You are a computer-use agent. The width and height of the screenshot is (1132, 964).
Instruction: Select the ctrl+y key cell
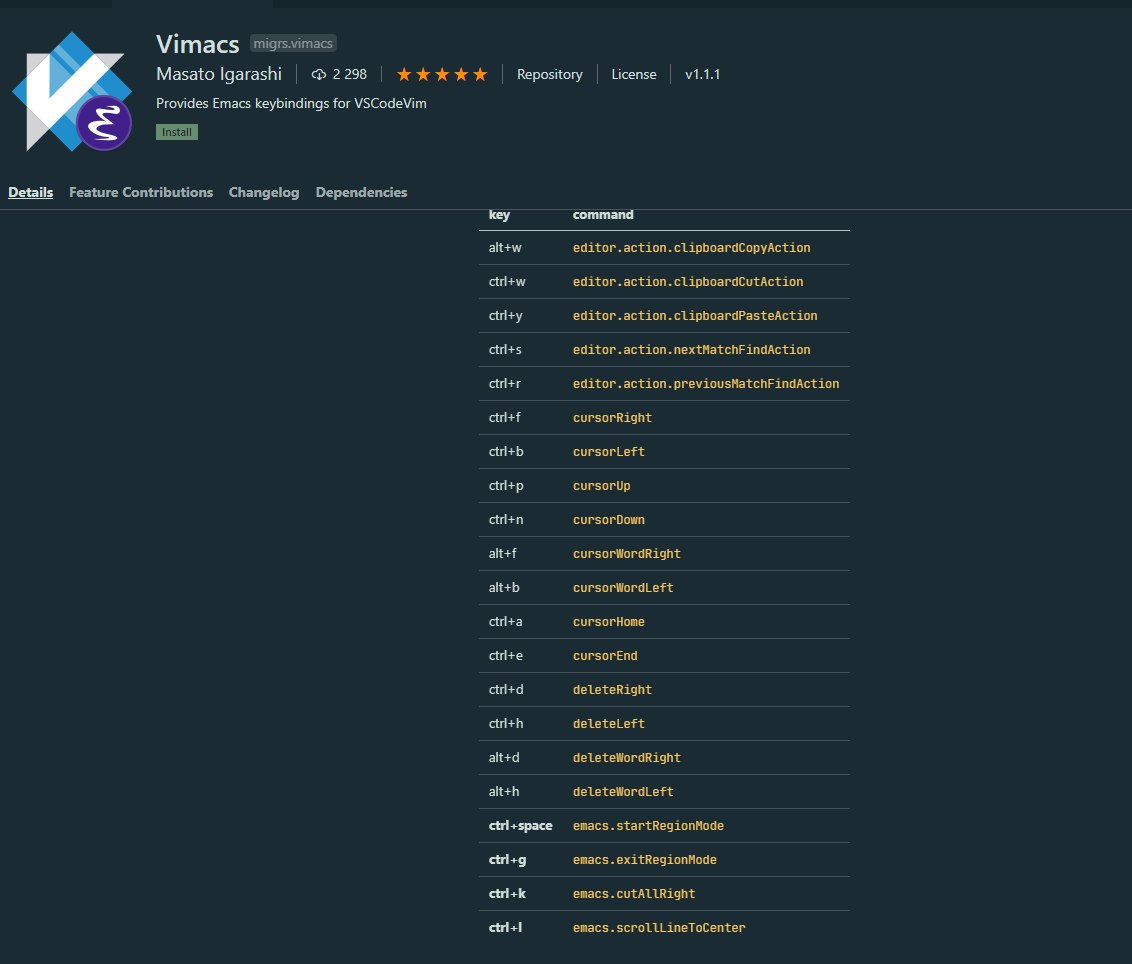point(505,316)
